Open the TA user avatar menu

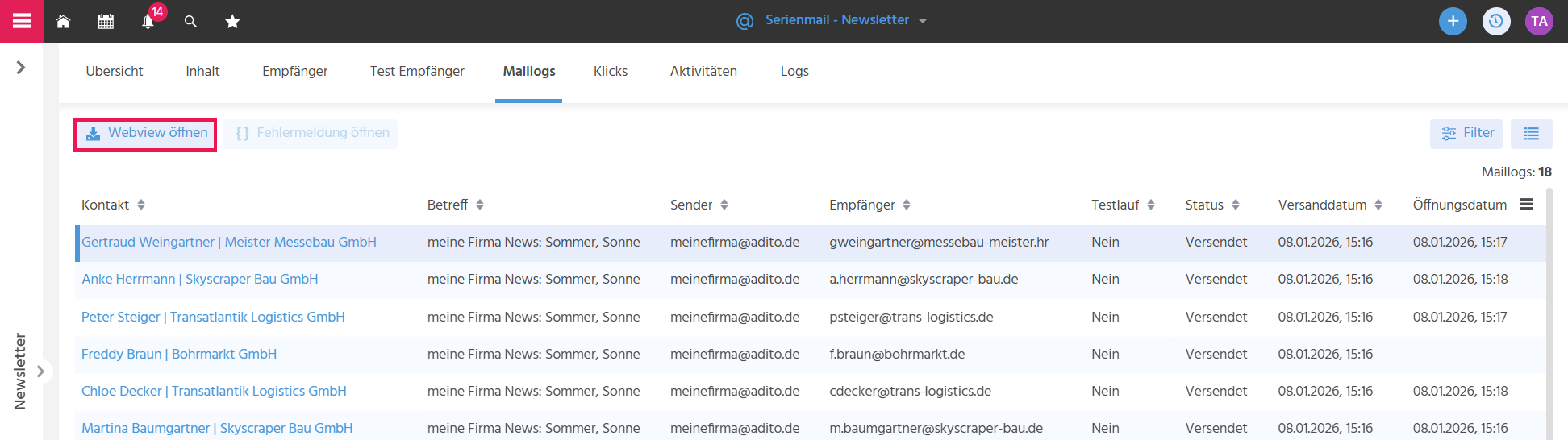1539,21
